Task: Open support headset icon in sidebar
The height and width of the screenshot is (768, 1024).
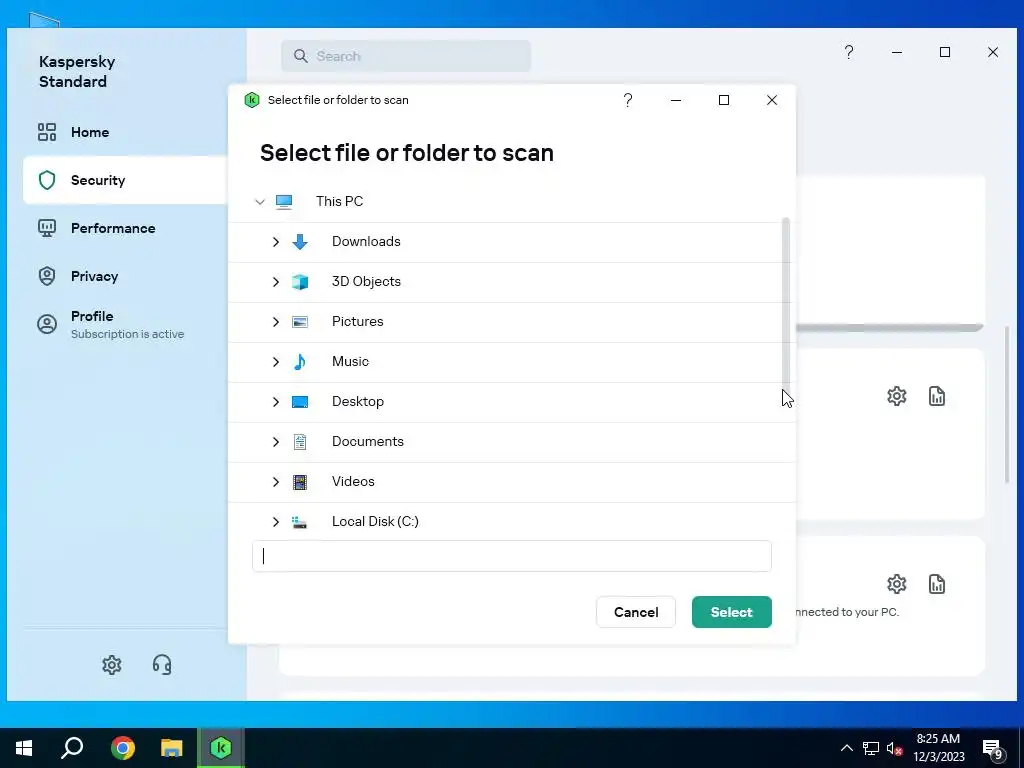Action: coord(162,665)
